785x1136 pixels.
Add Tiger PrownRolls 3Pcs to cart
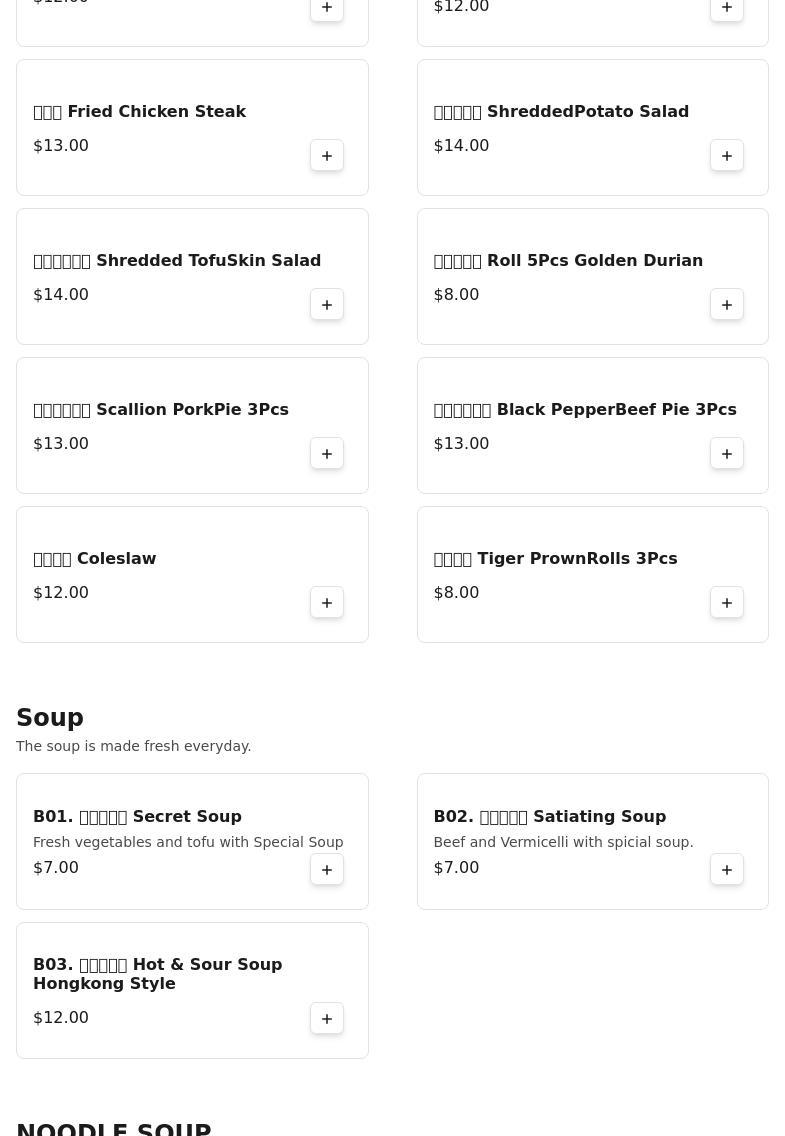click(727, 603)
